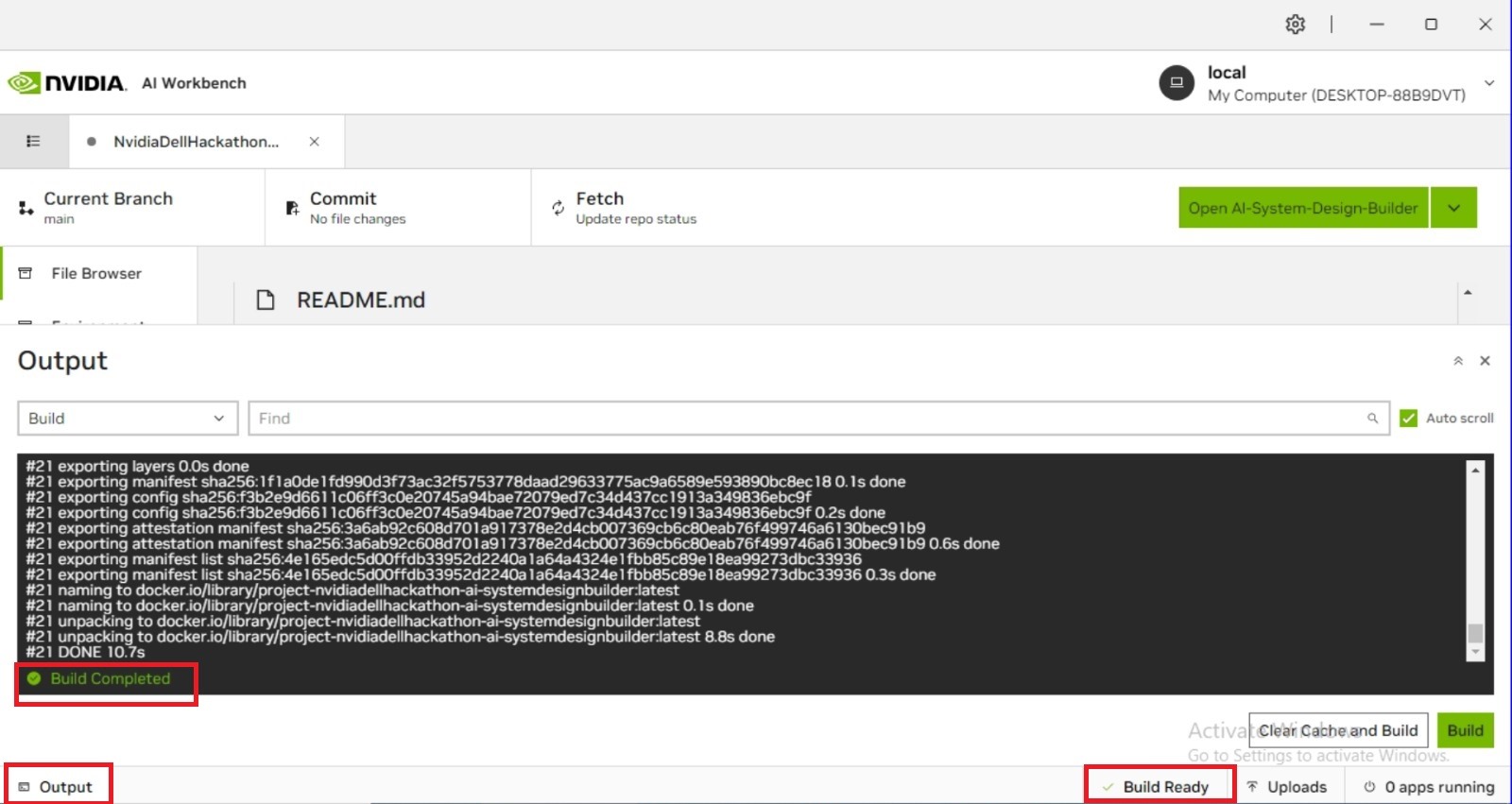Open the project list sidebar icon

33,142
